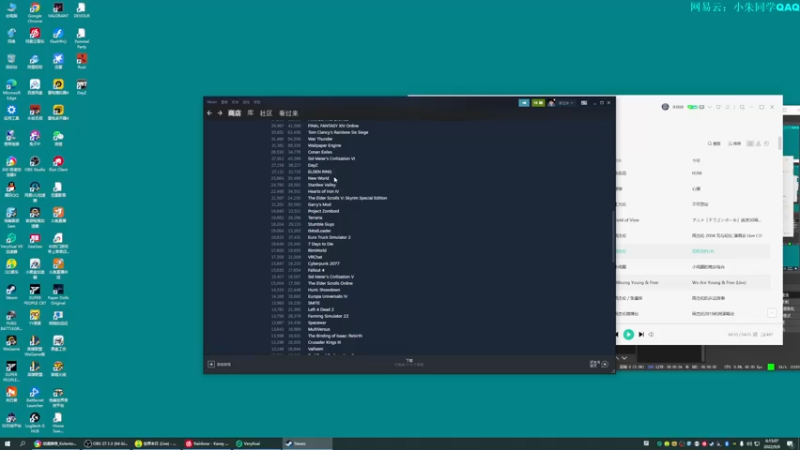Click The Binding of Isaac: Rebirth entry
Image resolution: width=800 pixels, height=450 pixels.
(x=335, y=336)
